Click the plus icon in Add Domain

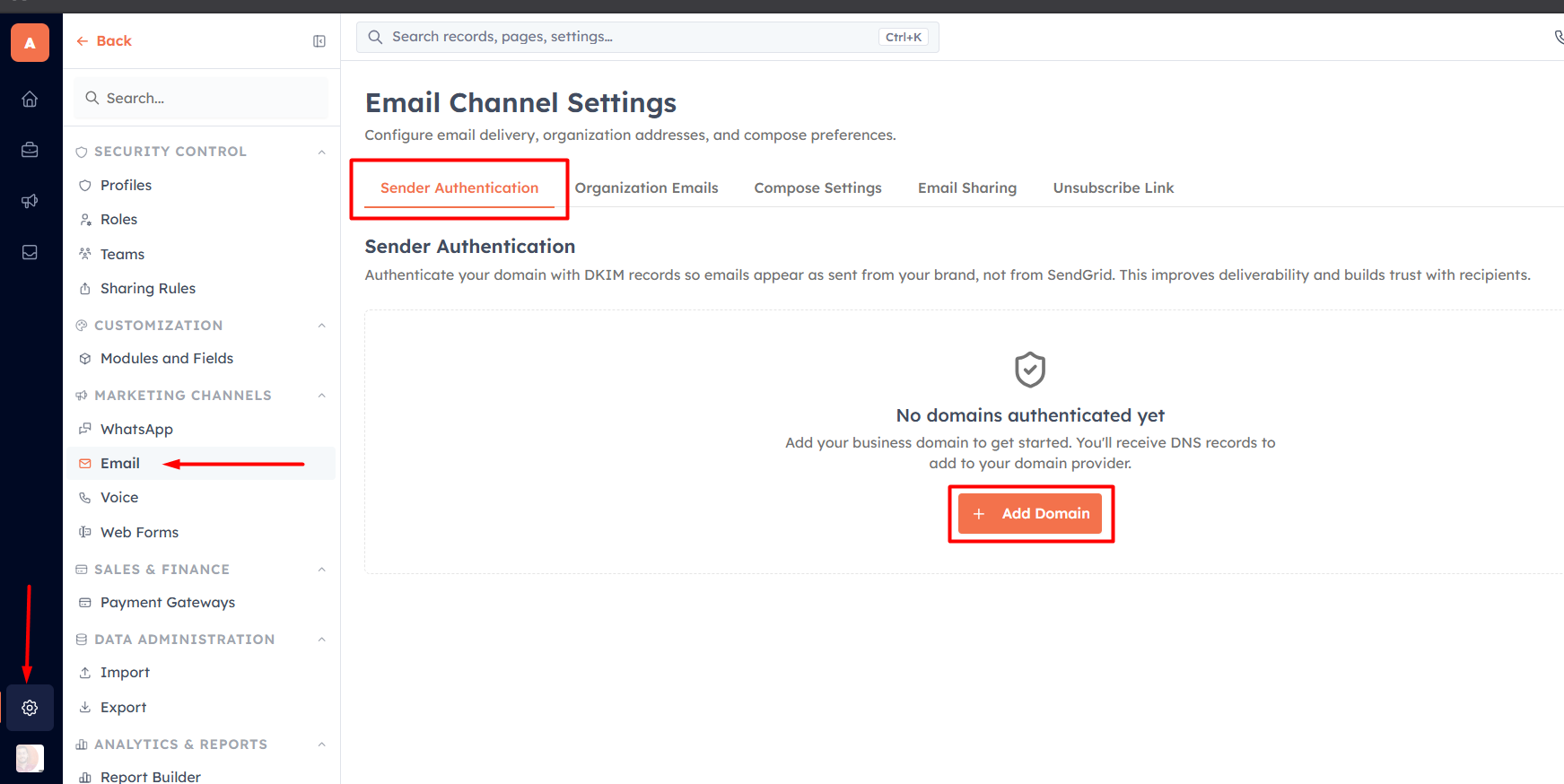[979, 514]
